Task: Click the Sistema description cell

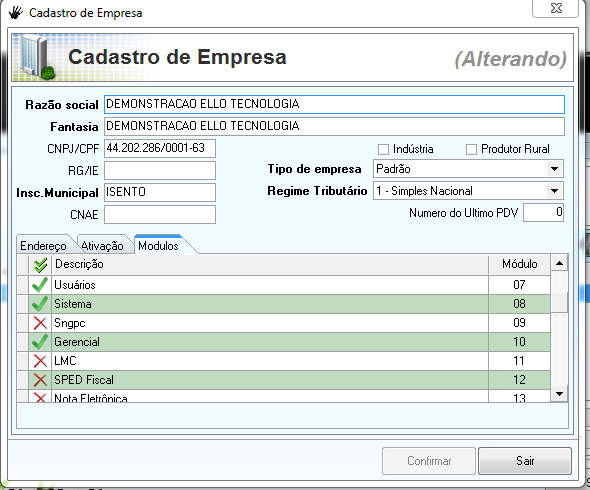Action: (x=270, y=304)
